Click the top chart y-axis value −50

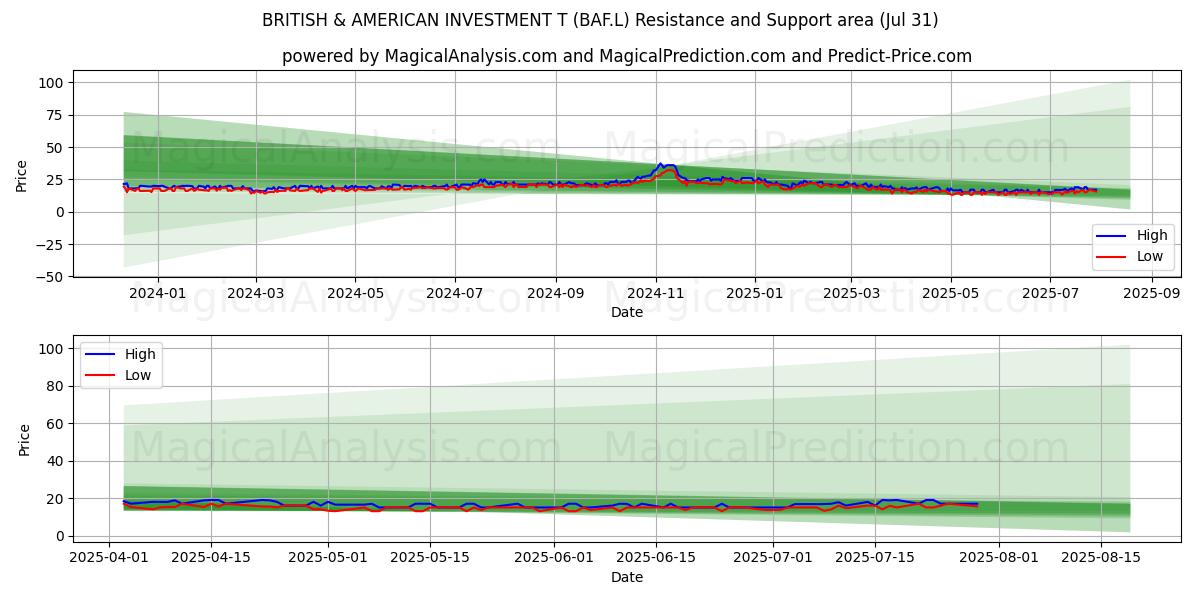[49, 277]
